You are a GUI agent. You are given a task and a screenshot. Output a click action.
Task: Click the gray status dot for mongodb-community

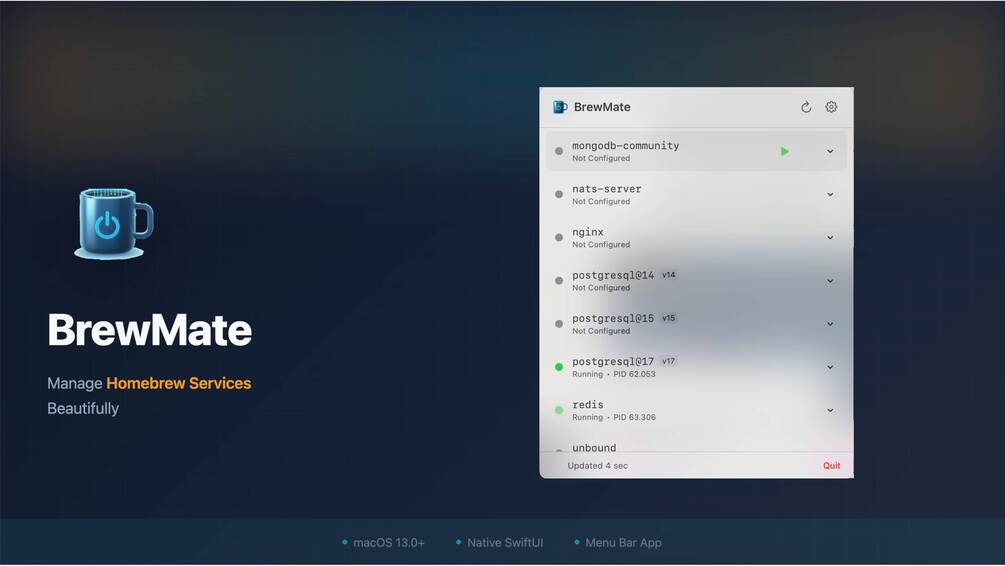pyautogui.click(x=559, y=151)
